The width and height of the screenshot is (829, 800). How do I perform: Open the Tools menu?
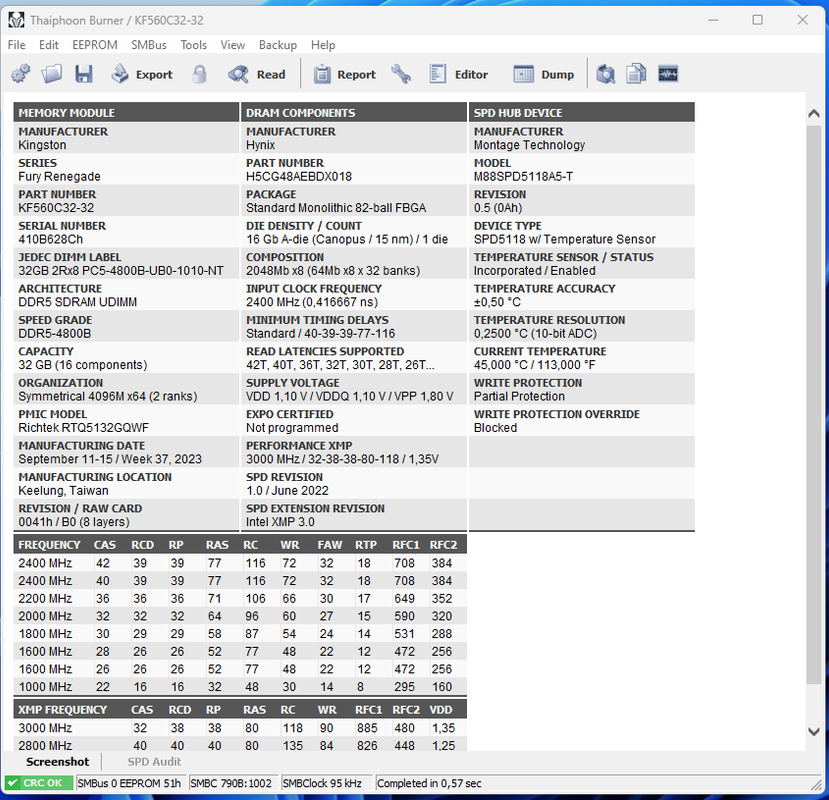[194, 45]
